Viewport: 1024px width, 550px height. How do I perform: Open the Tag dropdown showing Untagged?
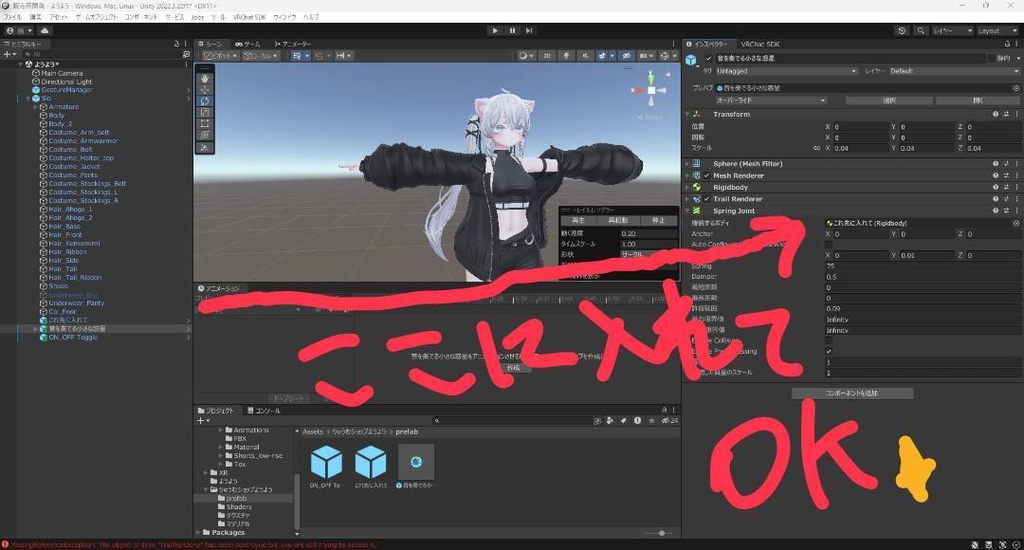(x=786, y=71)
